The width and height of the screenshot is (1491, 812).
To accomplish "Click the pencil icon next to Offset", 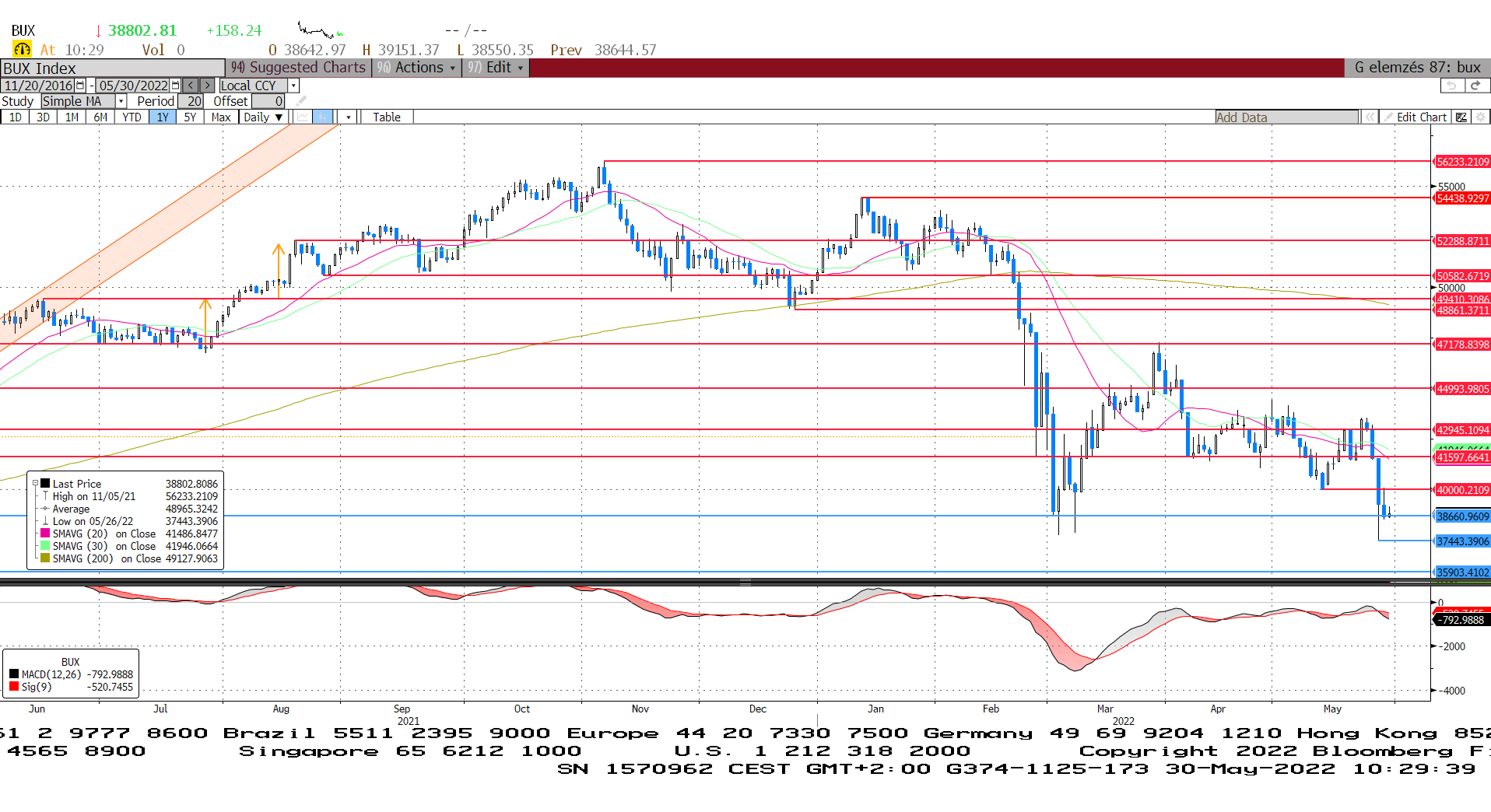I will point(301,101).
